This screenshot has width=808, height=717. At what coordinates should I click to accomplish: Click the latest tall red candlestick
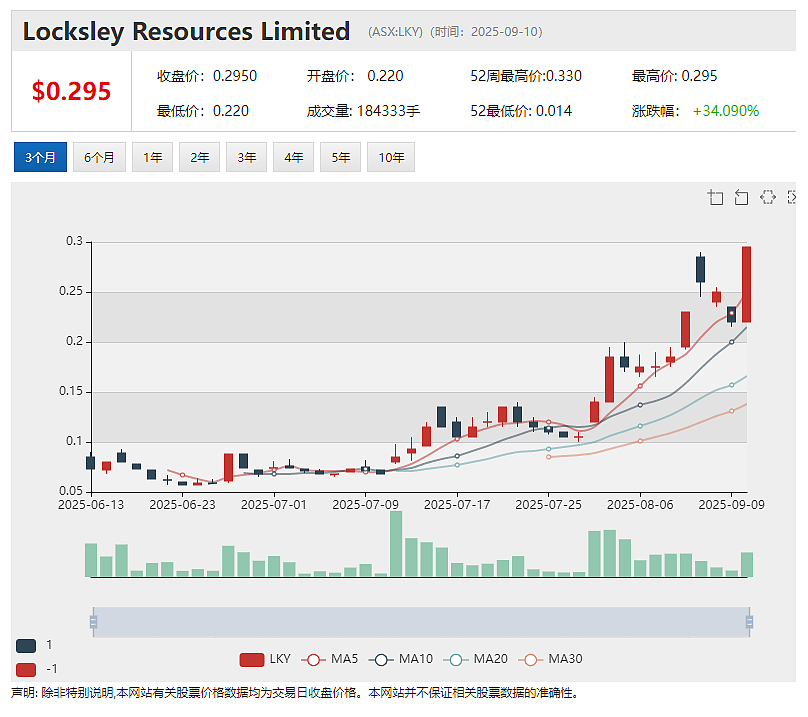746,285
